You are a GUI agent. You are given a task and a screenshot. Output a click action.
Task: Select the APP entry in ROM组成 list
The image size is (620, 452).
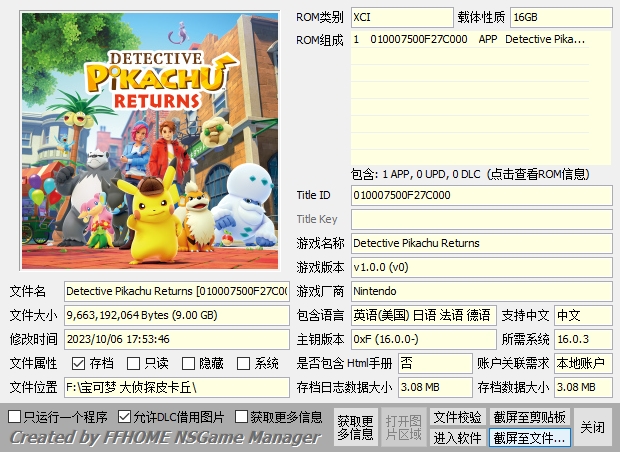click(x=470, y=40)
